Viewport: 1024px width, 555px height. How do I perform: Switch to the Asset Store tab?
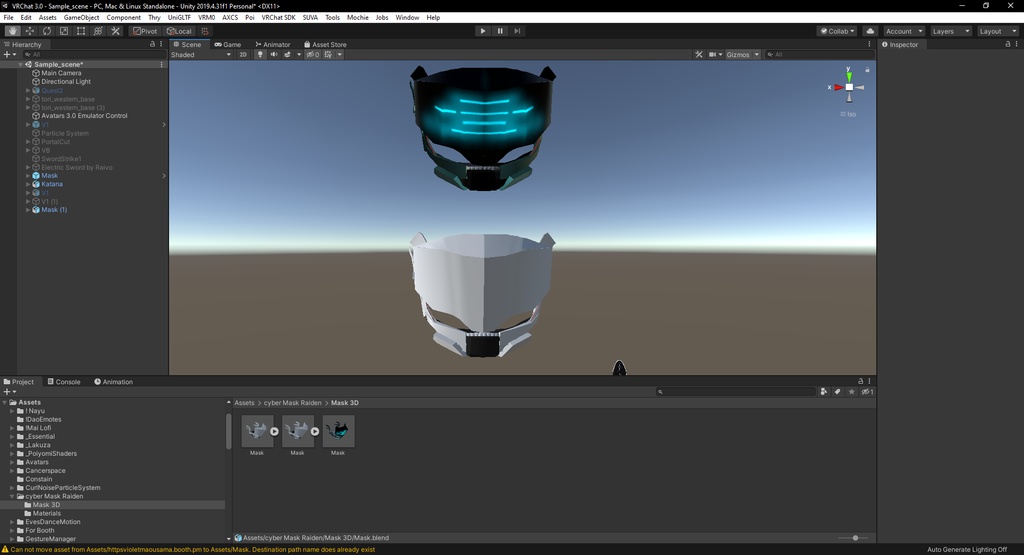click(x=325, y=44)
